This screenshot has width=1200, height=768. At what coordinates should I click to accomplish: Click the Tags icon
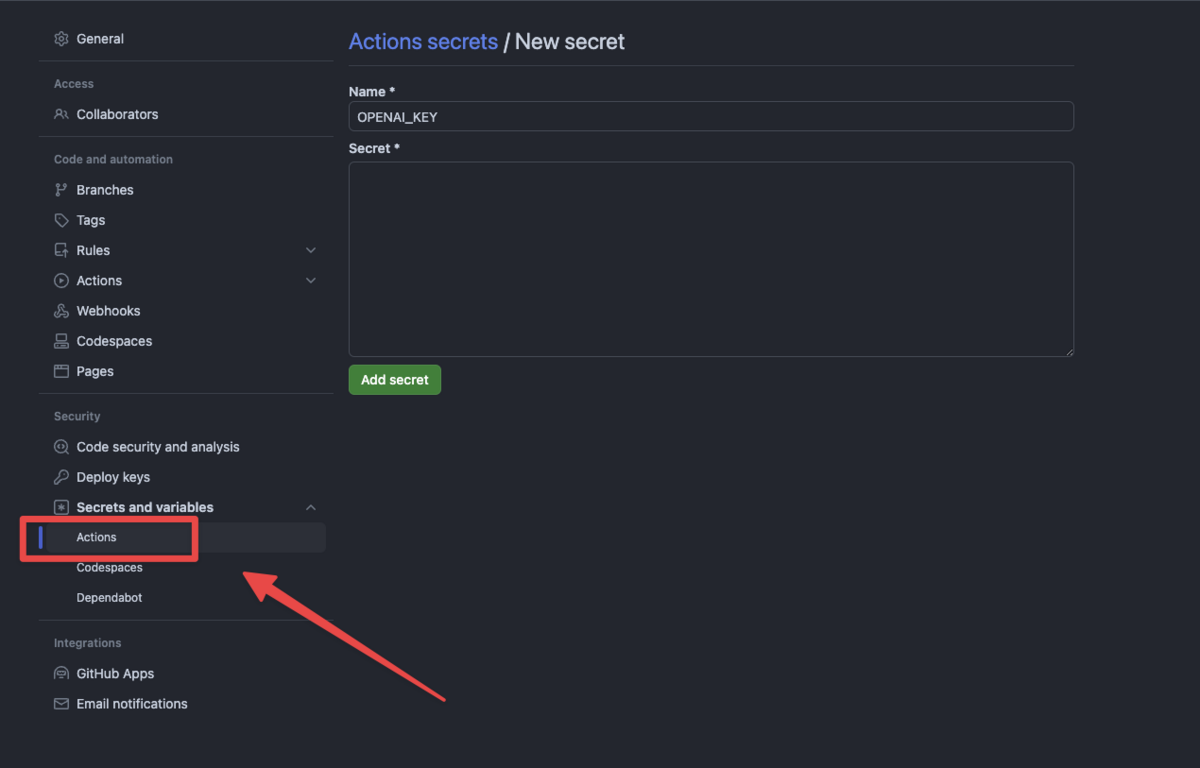pos(61,219)
